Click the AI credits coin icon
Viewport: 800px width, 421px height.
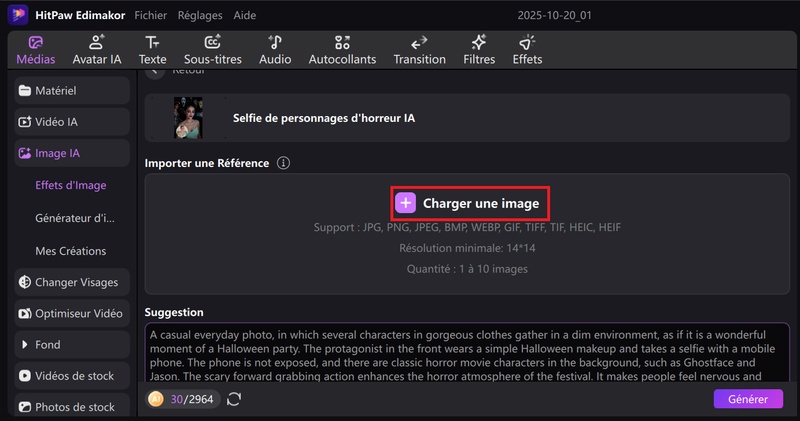coord(156,399)
